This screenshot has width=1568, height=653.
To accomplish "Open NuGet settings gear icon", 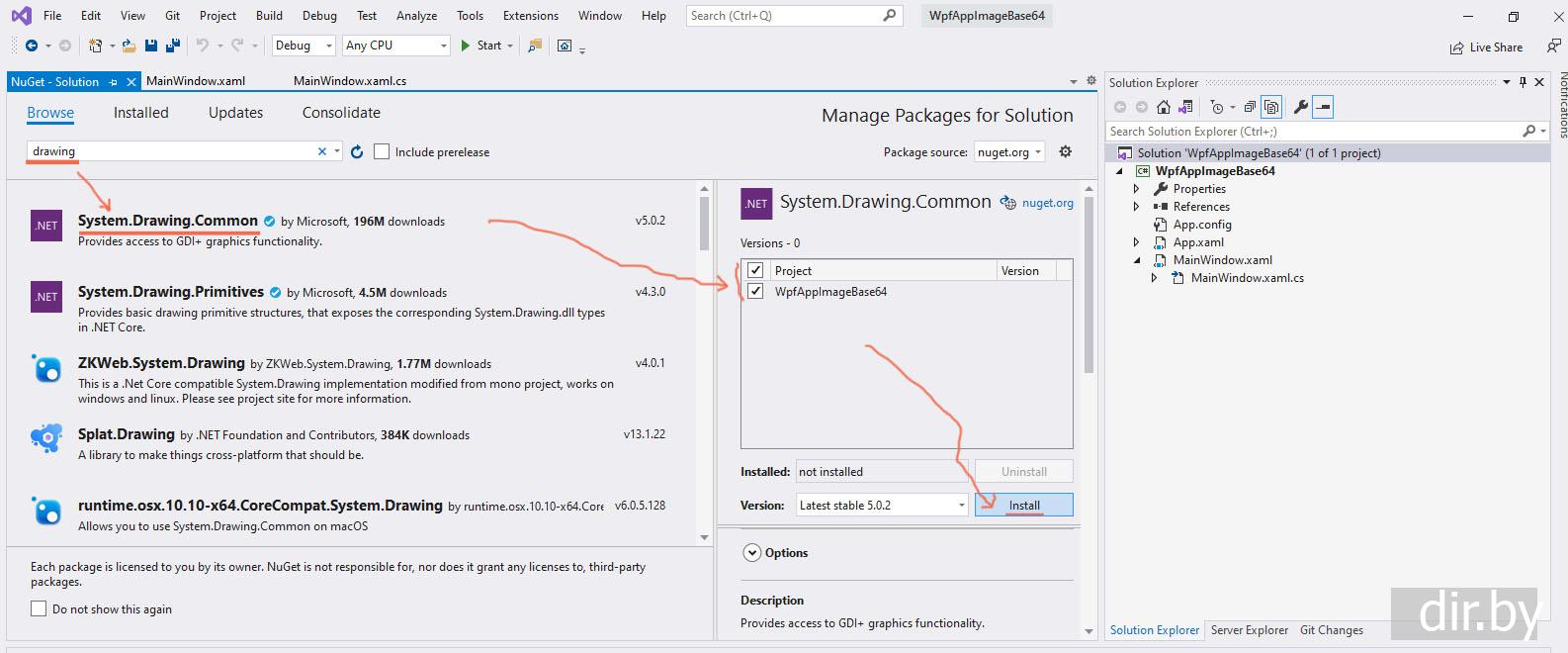I will (x=1065, y=151).
